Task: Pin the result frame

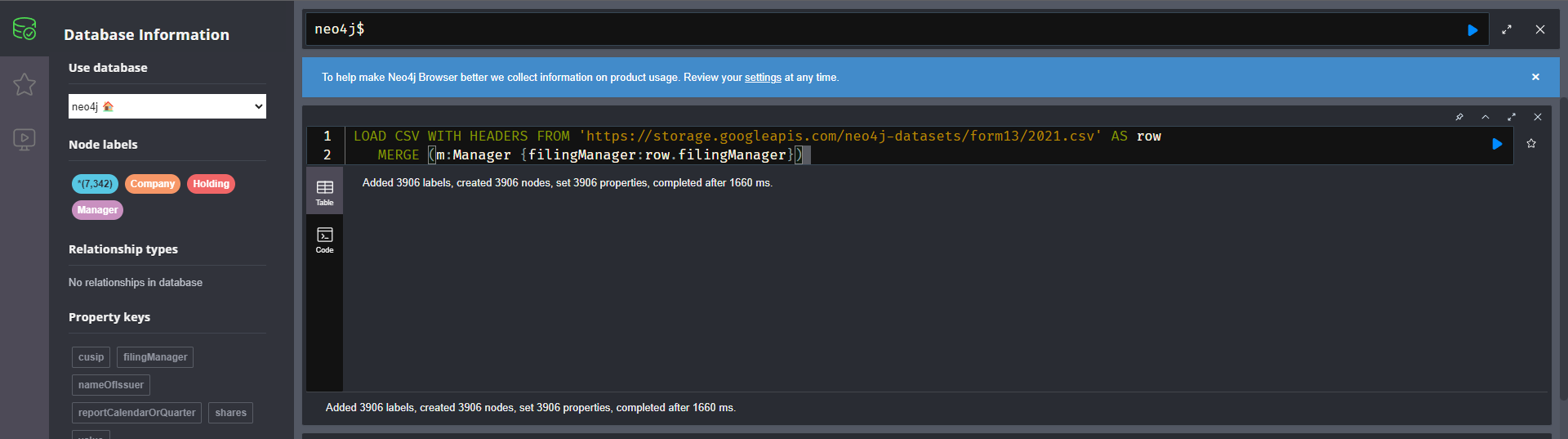Action: (x=1459, y=117)
